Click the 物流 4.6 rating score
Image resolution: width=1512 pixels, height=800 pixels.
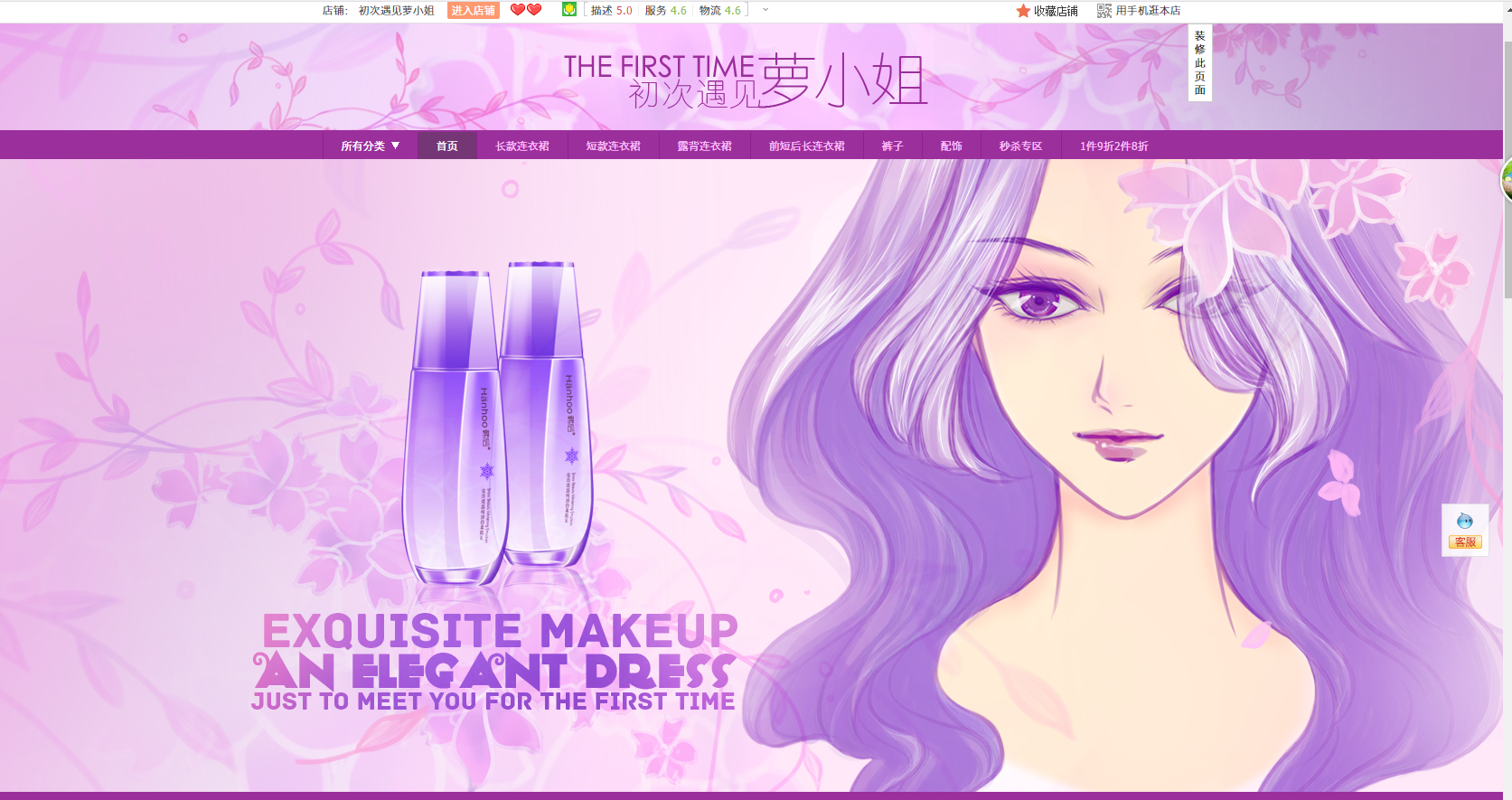(x=720, y=11)
